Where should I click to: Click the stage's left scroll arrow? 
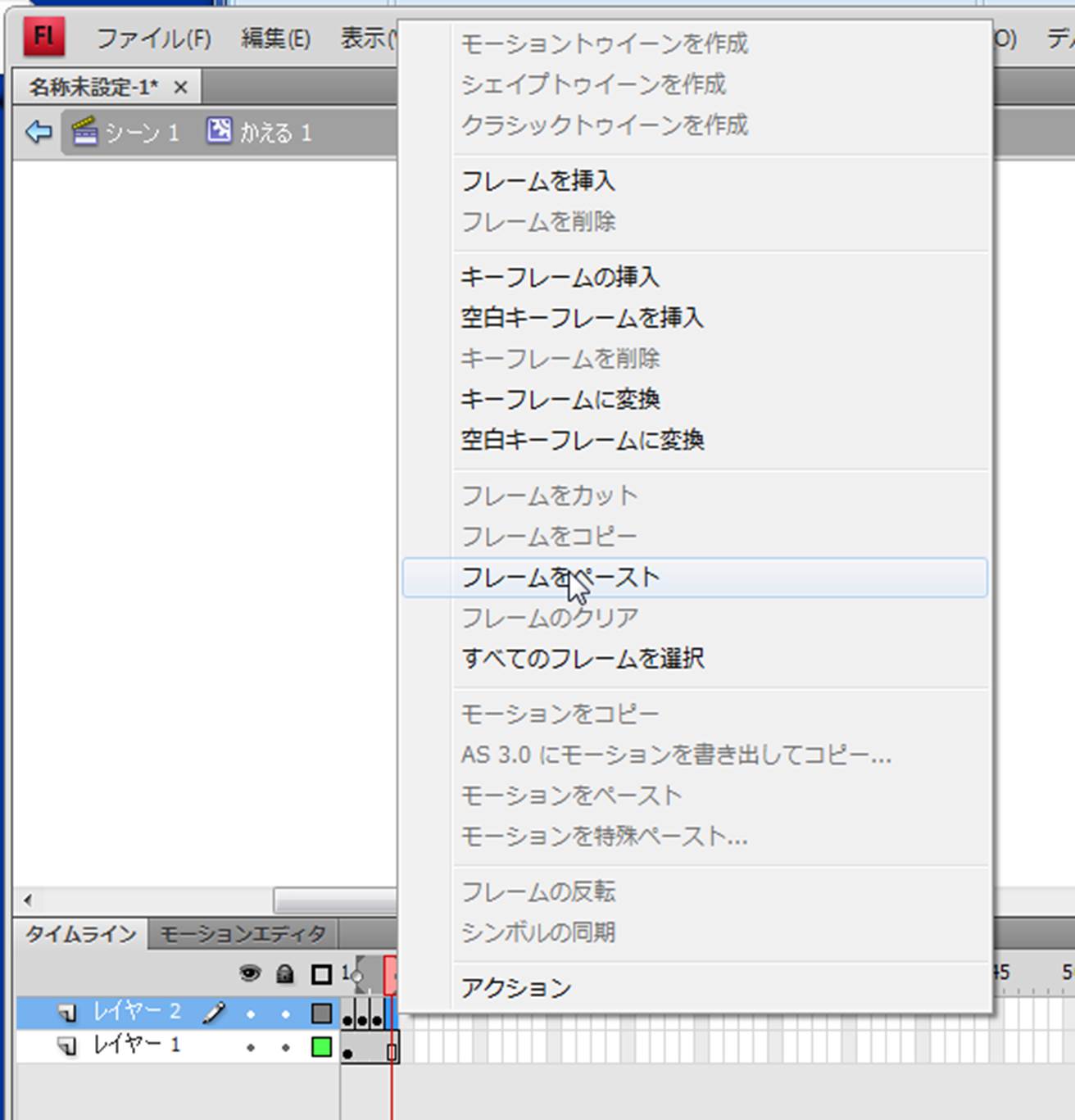pyautogui.click(x=28, y=900)
